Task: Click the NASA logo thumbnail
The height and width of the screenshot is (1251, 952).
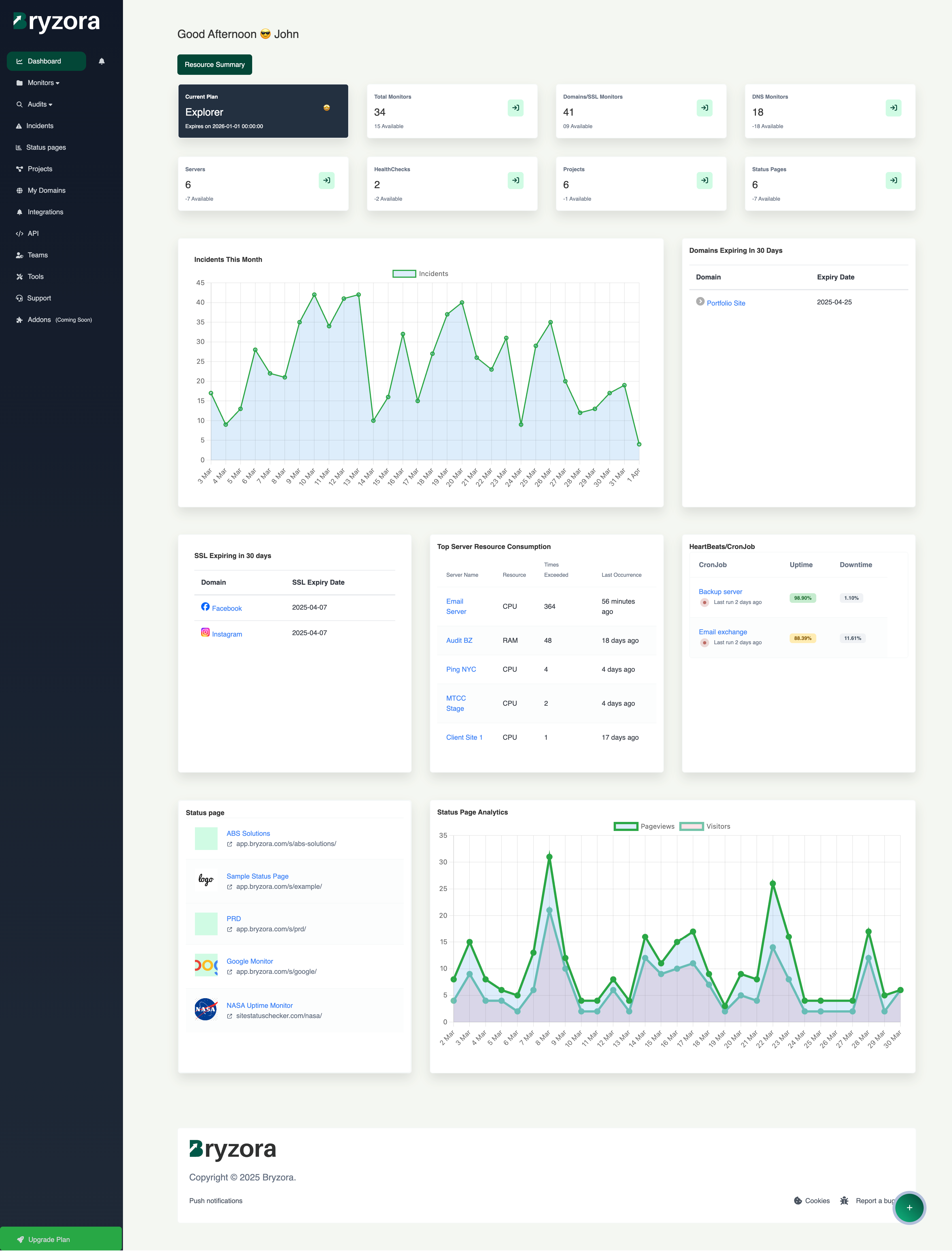Action: pos(206,1010)
